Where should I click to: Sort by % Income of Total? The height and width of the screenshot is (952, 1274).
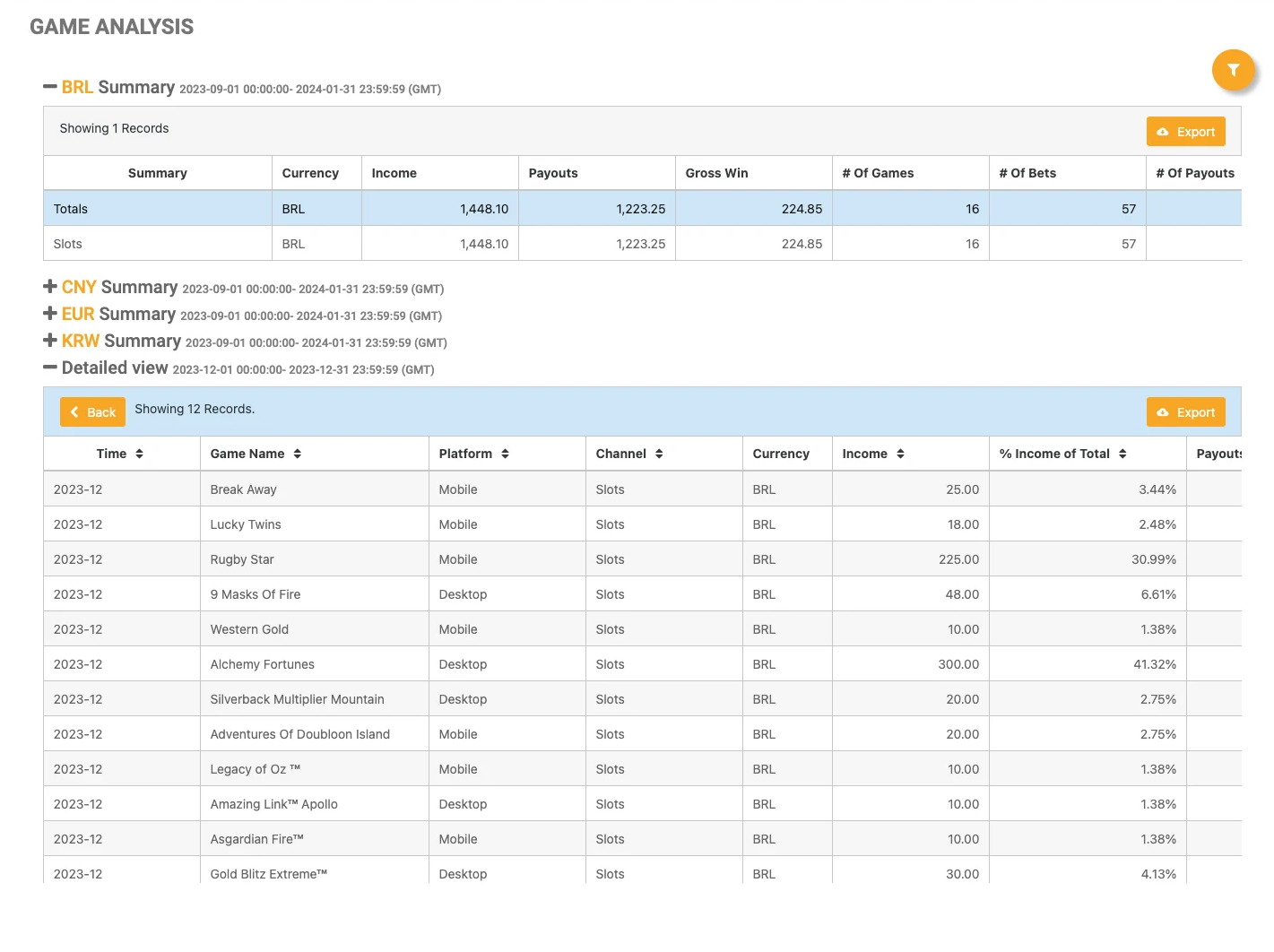1122,454
